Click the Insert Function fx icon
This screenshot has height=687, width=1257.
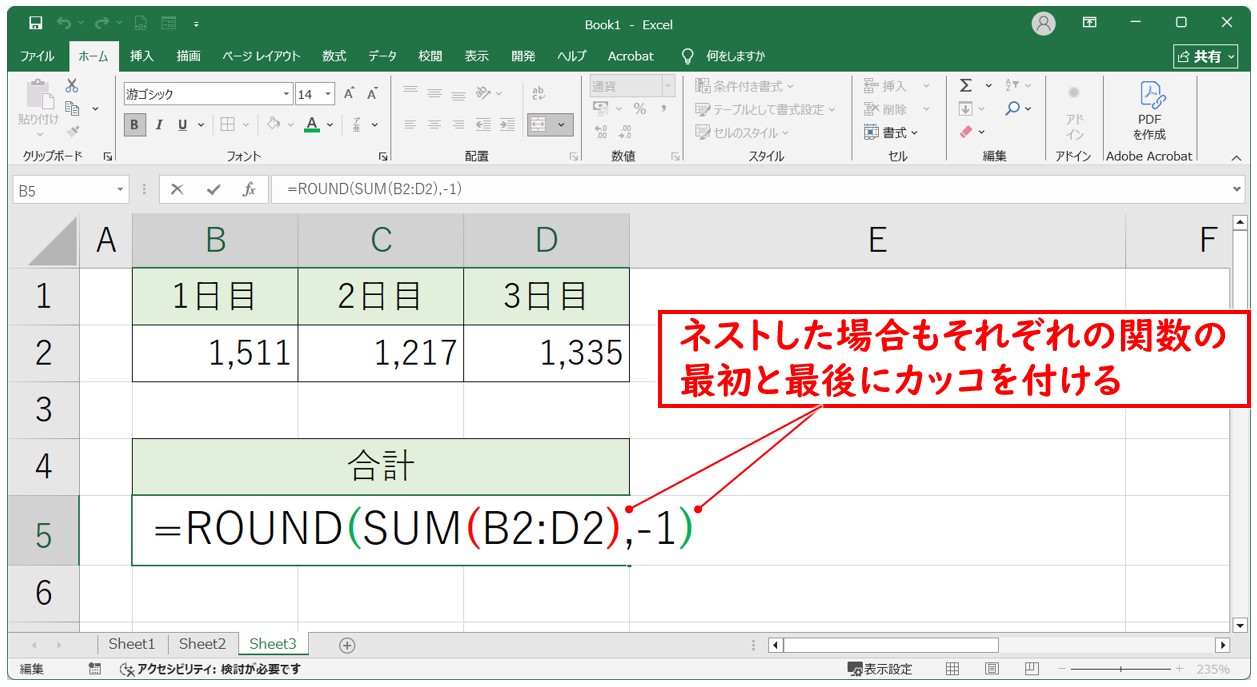[250, 189]
